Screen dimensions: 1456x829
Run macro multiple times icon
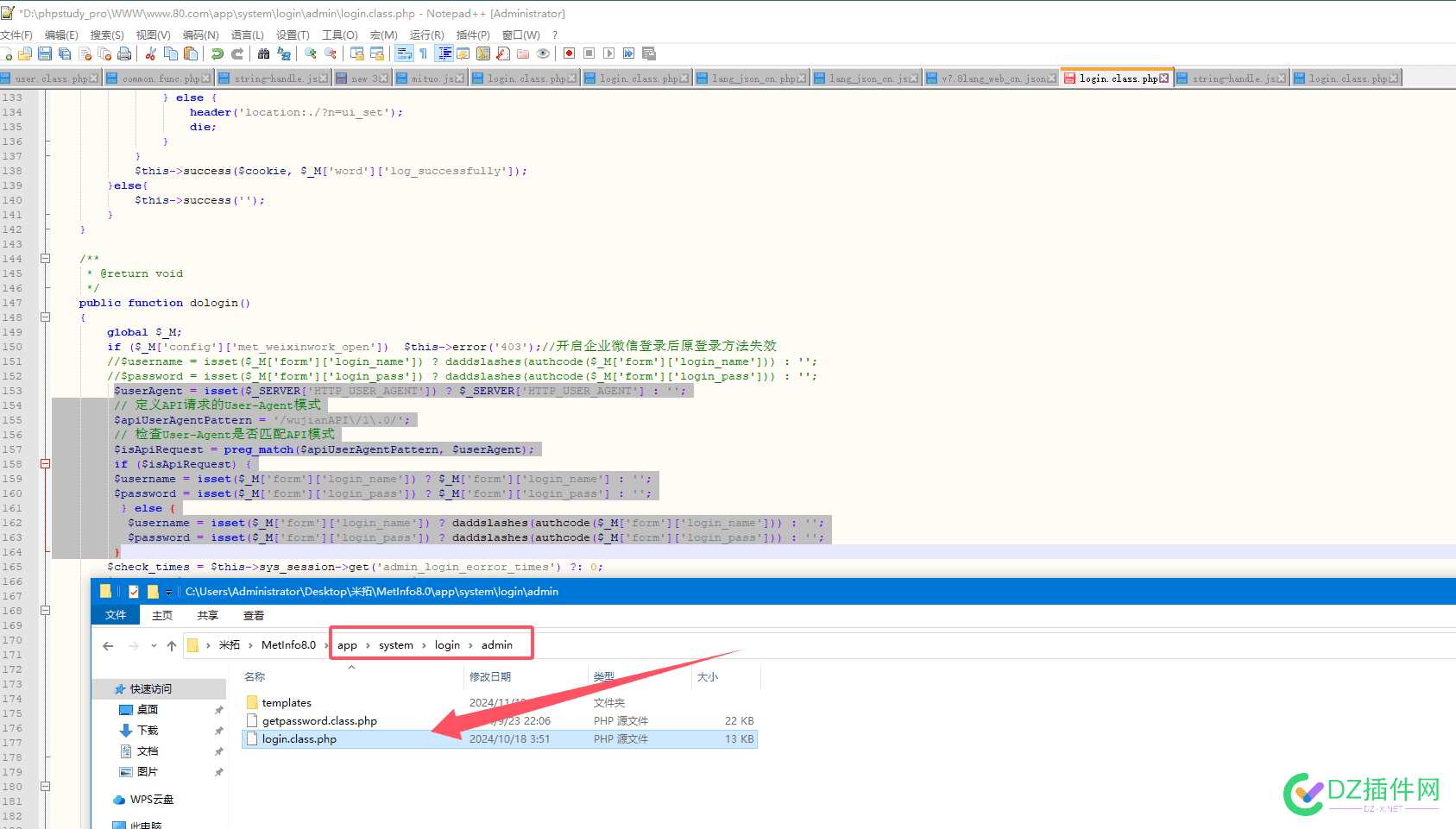pos(628,53)
